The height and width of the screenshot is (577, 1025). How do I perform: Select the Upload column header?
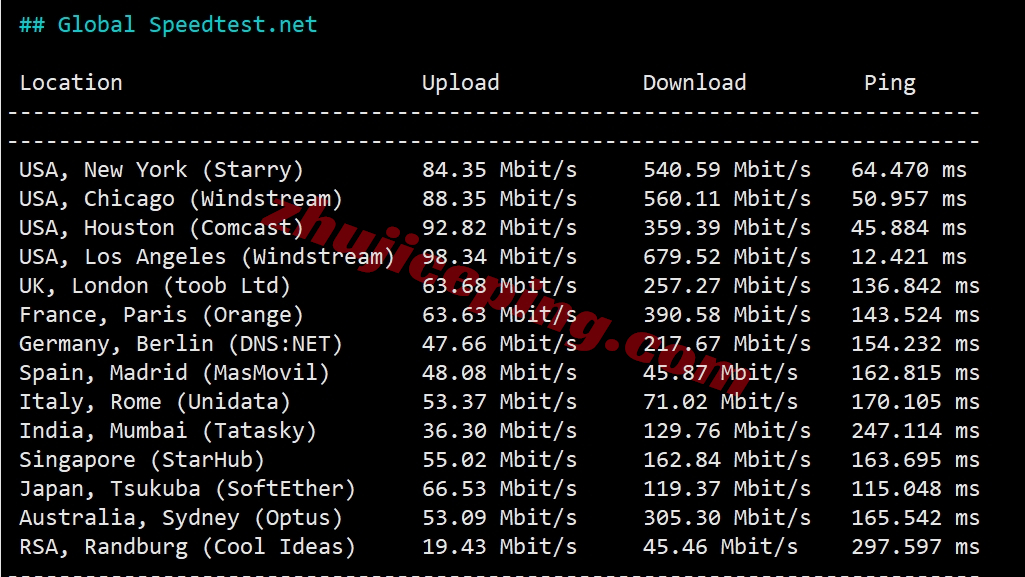pyautogui.click(x=460, y=82)
